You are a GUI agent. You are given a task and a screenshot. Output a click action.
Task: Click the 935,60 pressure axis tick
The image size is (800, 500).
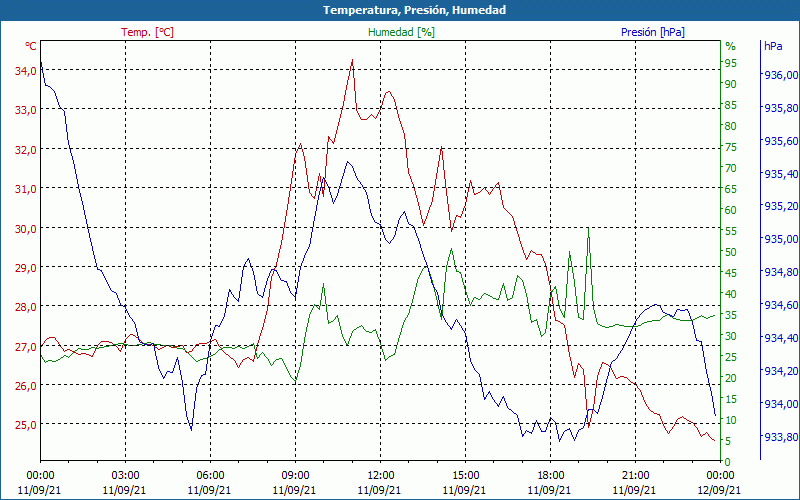pyautogui.click(x=780, y=141)
